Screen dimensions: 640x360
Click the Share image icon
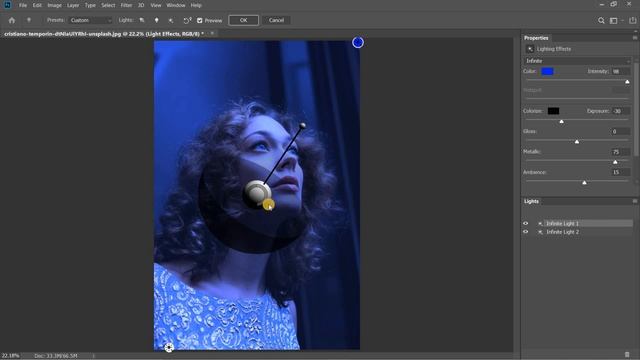click(x=633, y=20)
